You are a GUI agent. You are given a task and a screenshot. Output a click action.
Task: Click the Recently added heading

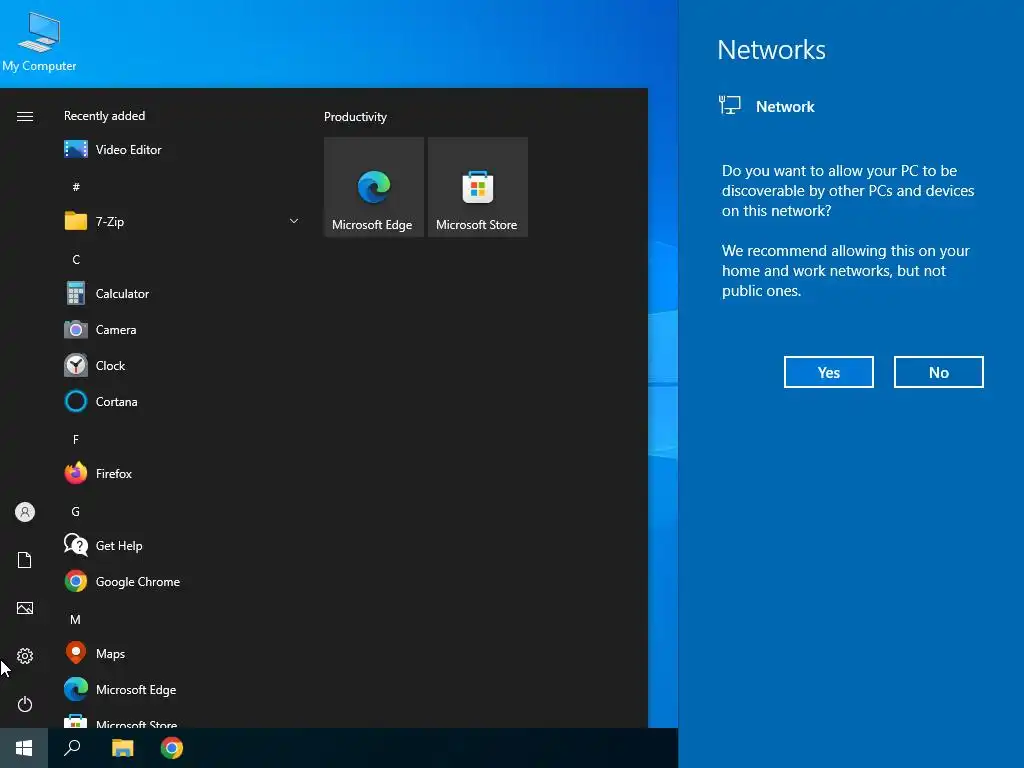[104, 116]
